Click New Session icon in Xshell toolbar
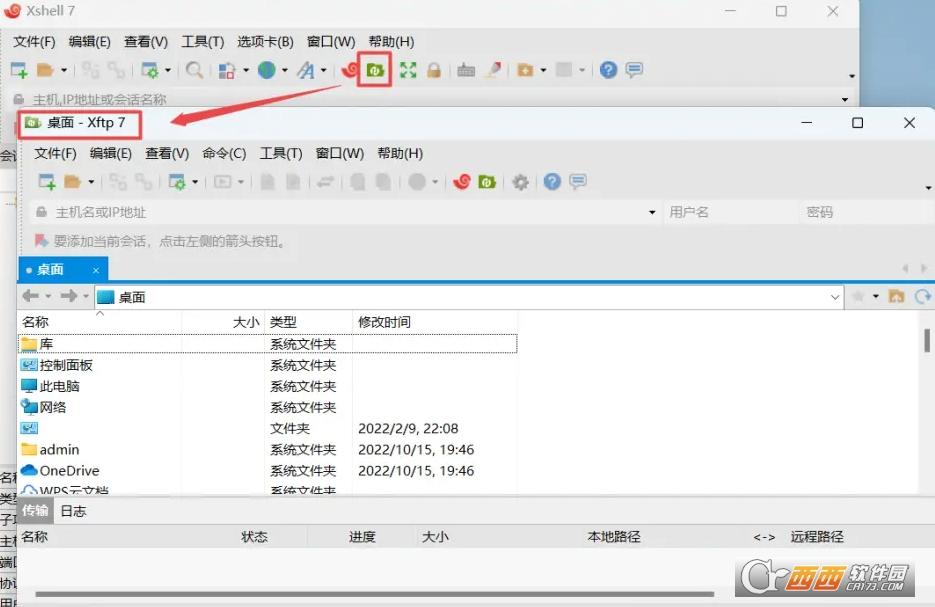The width and height of the screenshot is (935, 607). (x=19, y=70)
